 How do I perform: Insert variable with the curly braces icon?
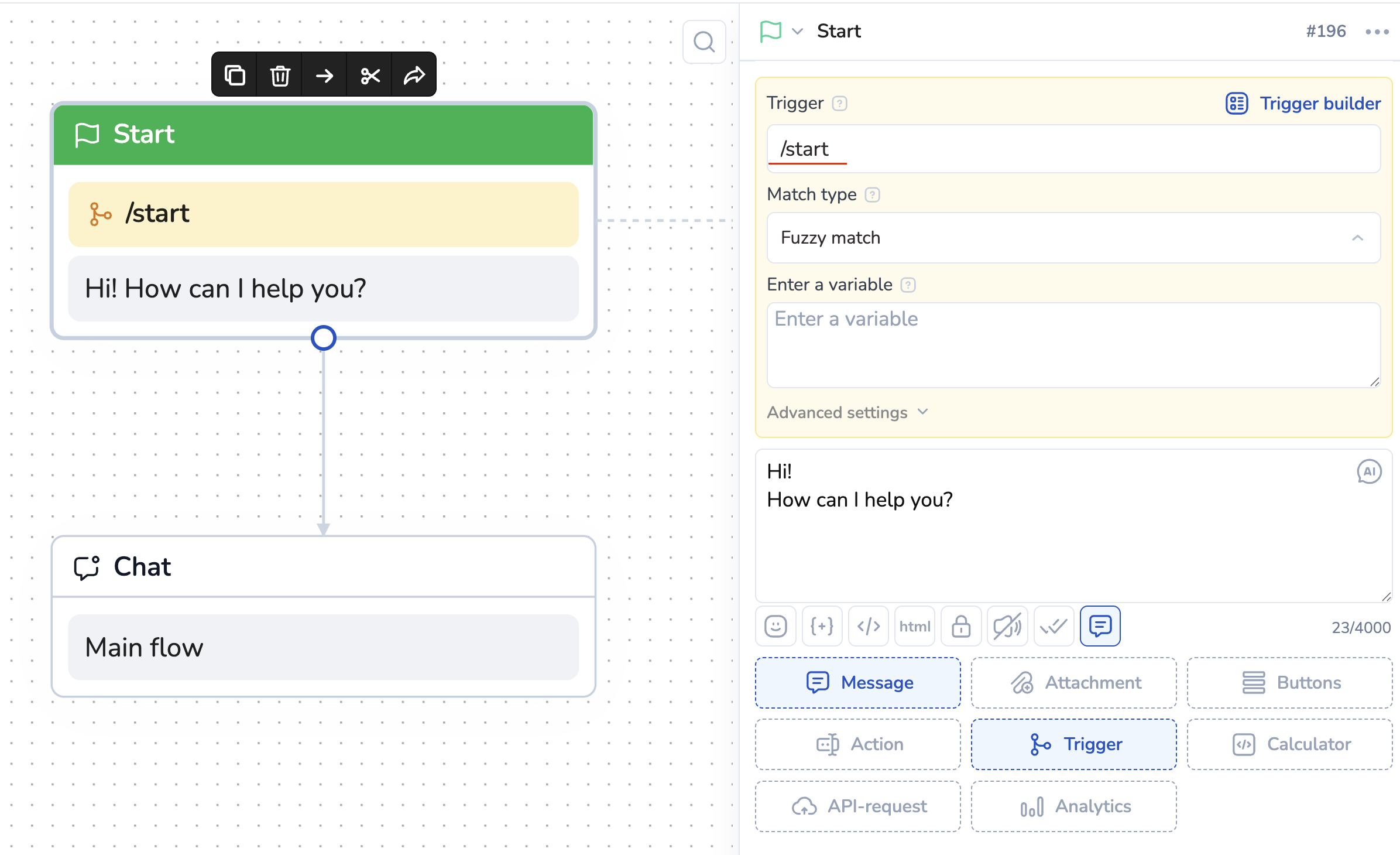click(x=822, y=627)
